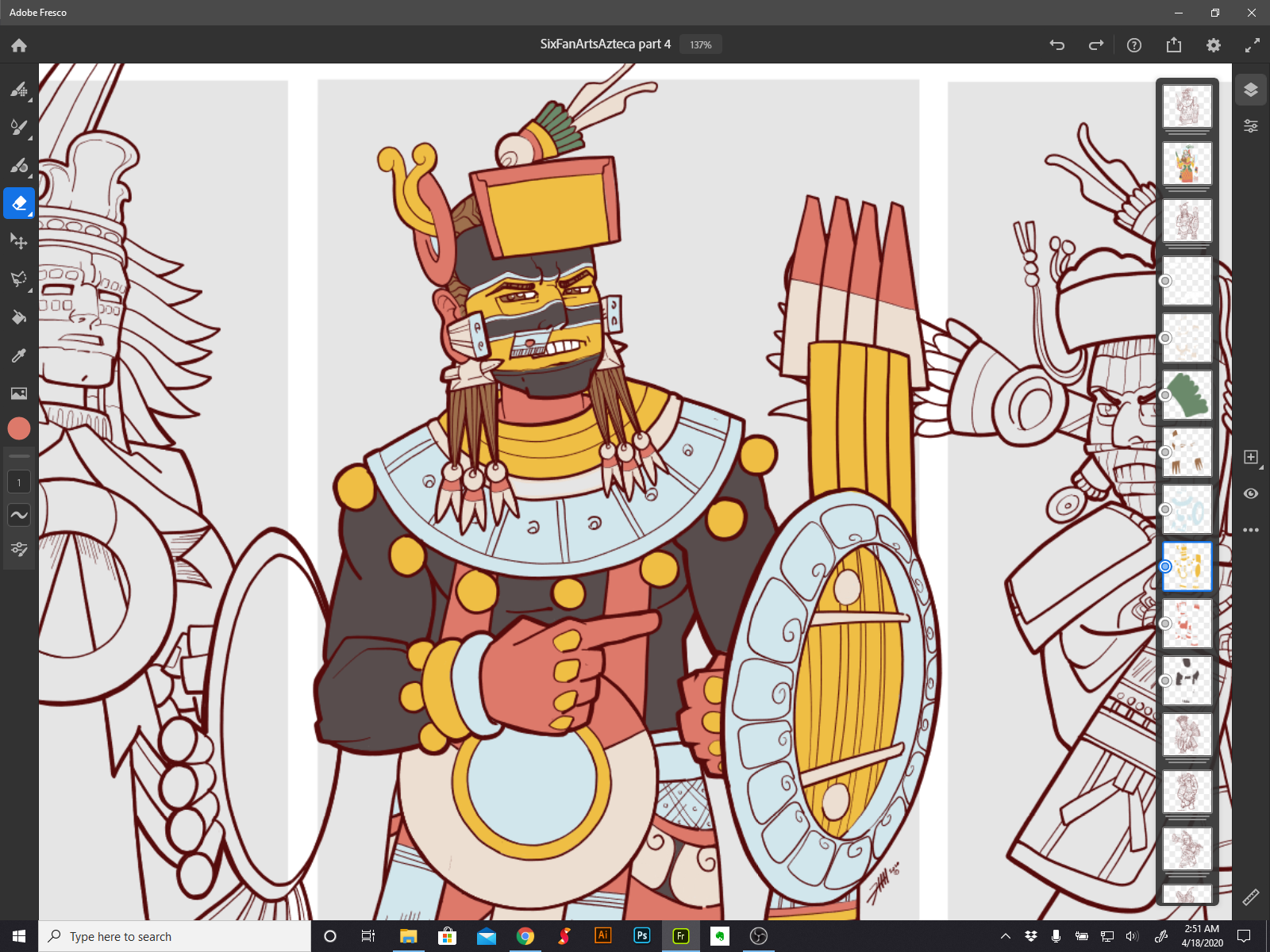Select the top line art layer thumbnail
1270x952 pixels.
click(x=1187, y=106)
